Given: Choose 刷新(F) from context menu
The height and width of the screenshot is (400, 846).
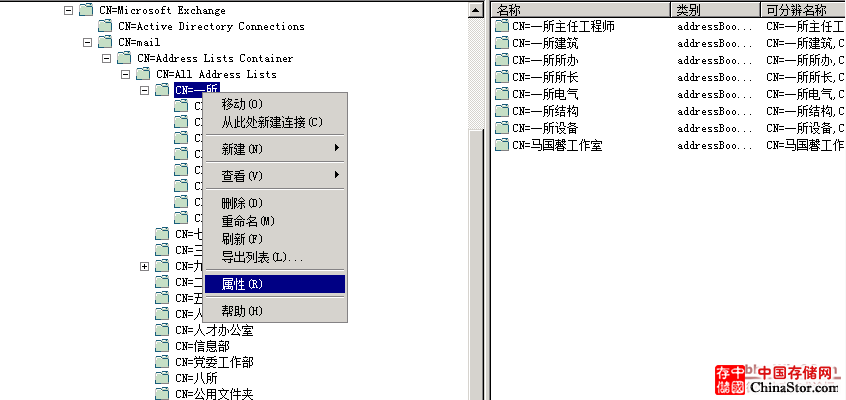Looking at the screenshot, I should [x=275, y=239].
